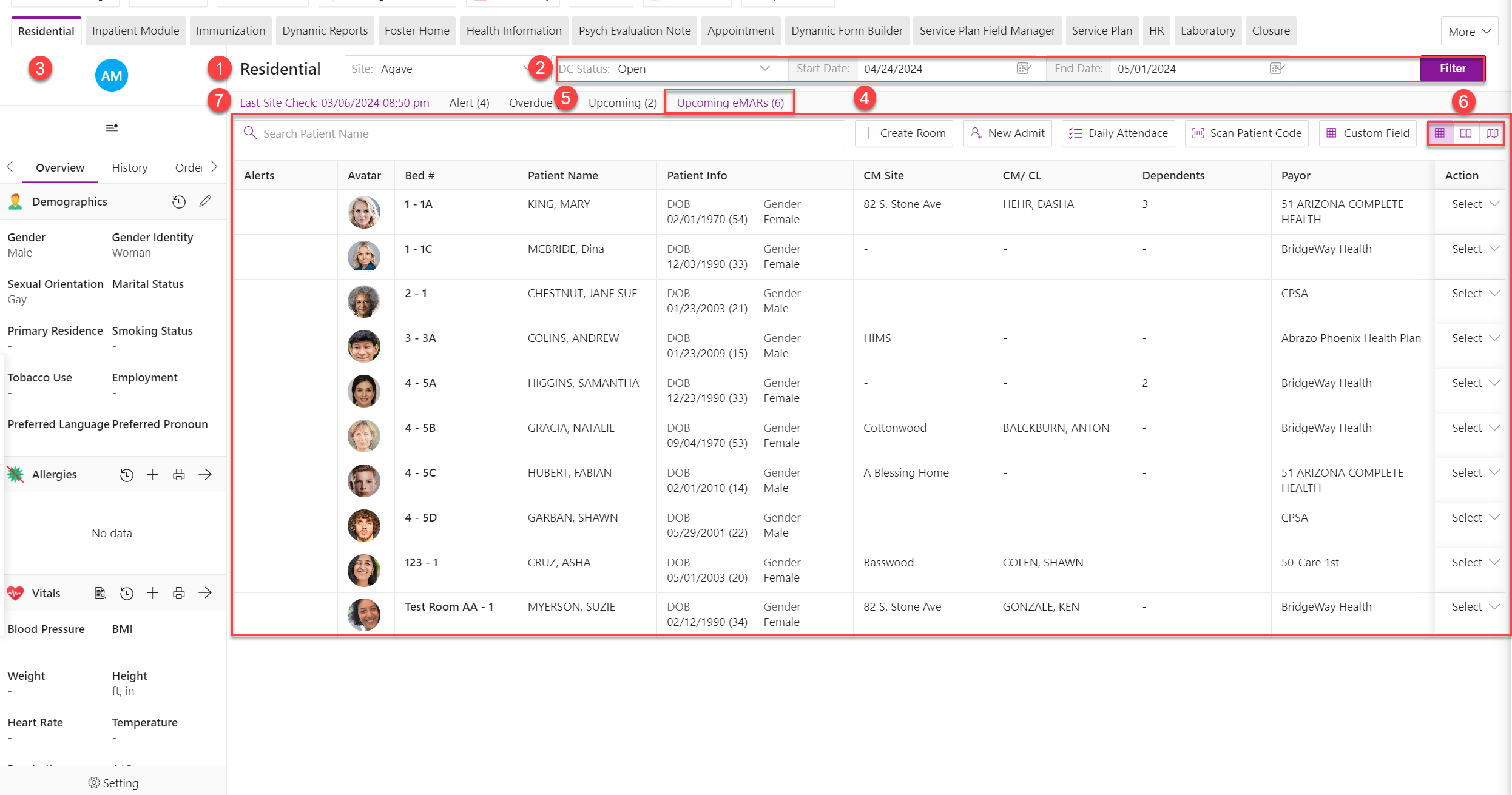The image size is (1512, 795).
Task: Open Vitals detail arrow icon
Action: pos(205,593)
